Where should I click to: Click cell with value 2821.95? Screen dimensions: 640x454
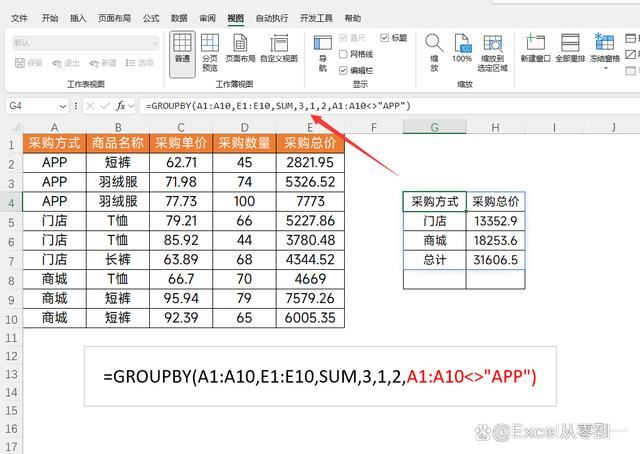coord(310,162)
